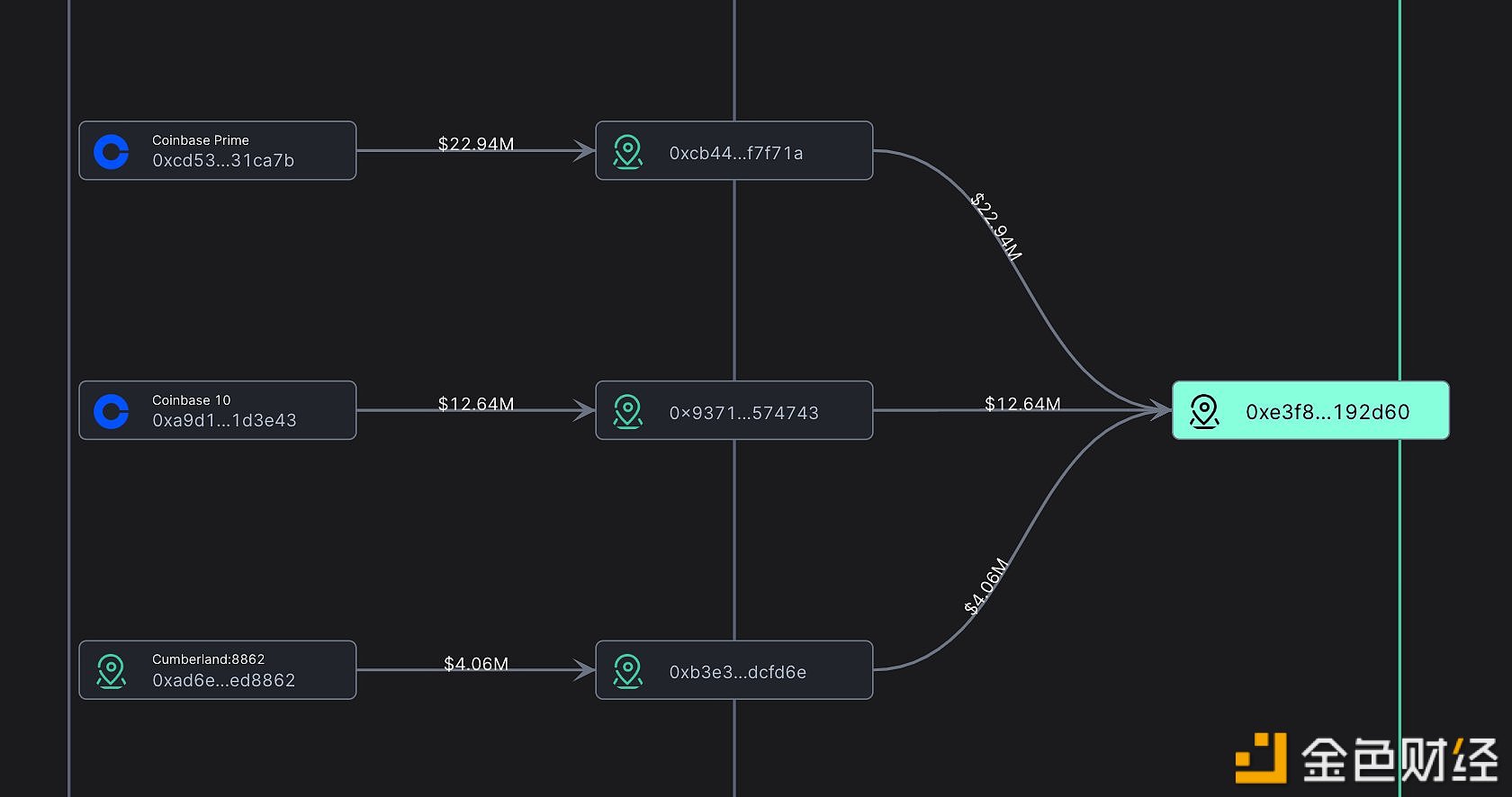Viewport: 1512px width, 797px height.
Task: Select the 0xad6e...ed8862 address text
Action: click(x=224, y=681)
